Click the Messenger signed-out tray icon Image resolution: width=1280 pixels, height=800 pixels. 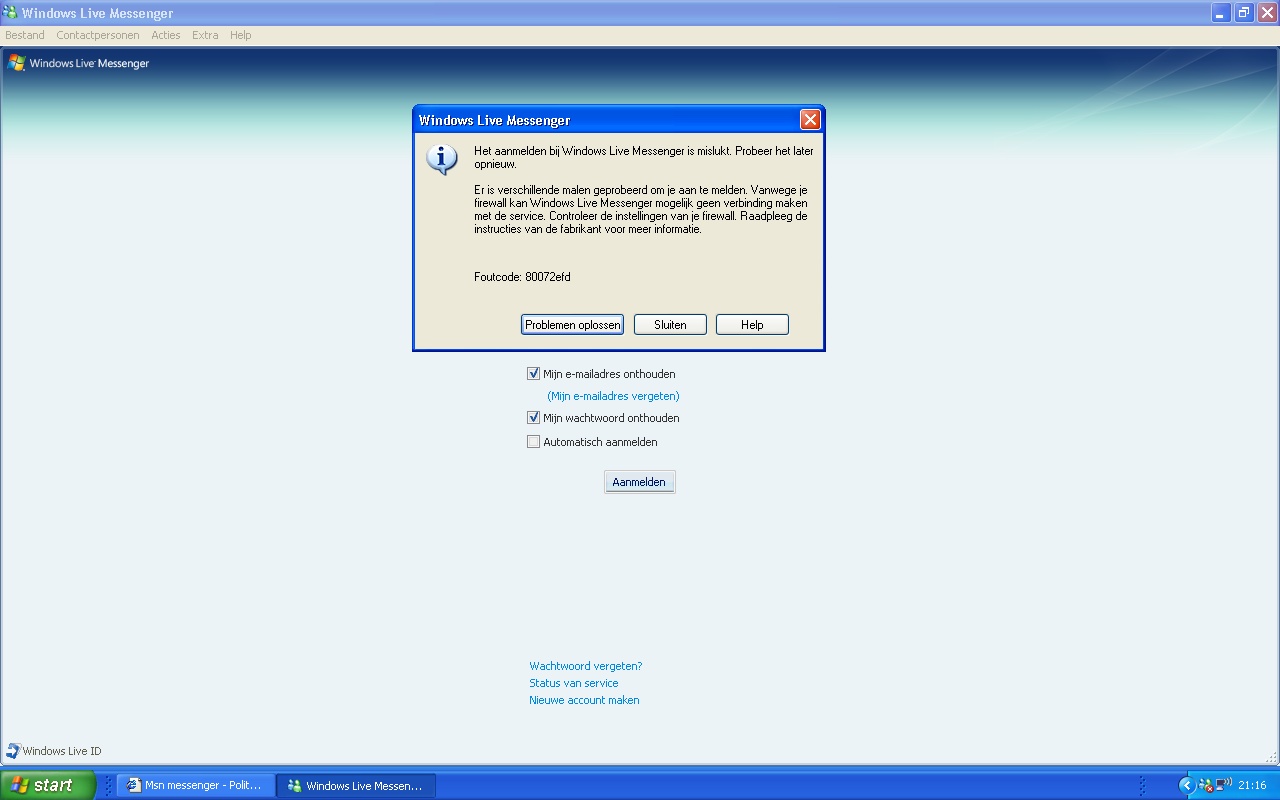point(1206,785)
